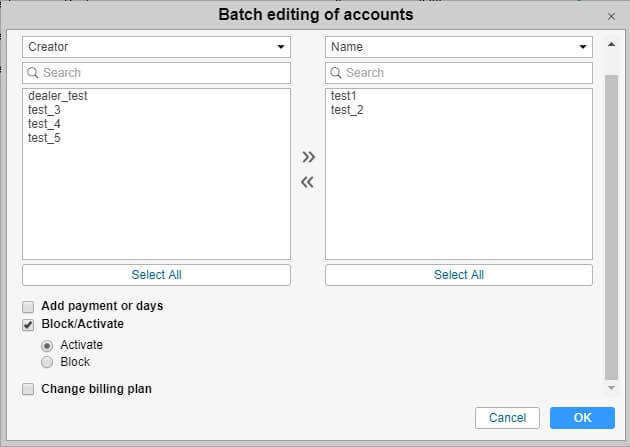Tick the Change billing plan checkbox
630x447 pixels.
(x=28, y=389)
